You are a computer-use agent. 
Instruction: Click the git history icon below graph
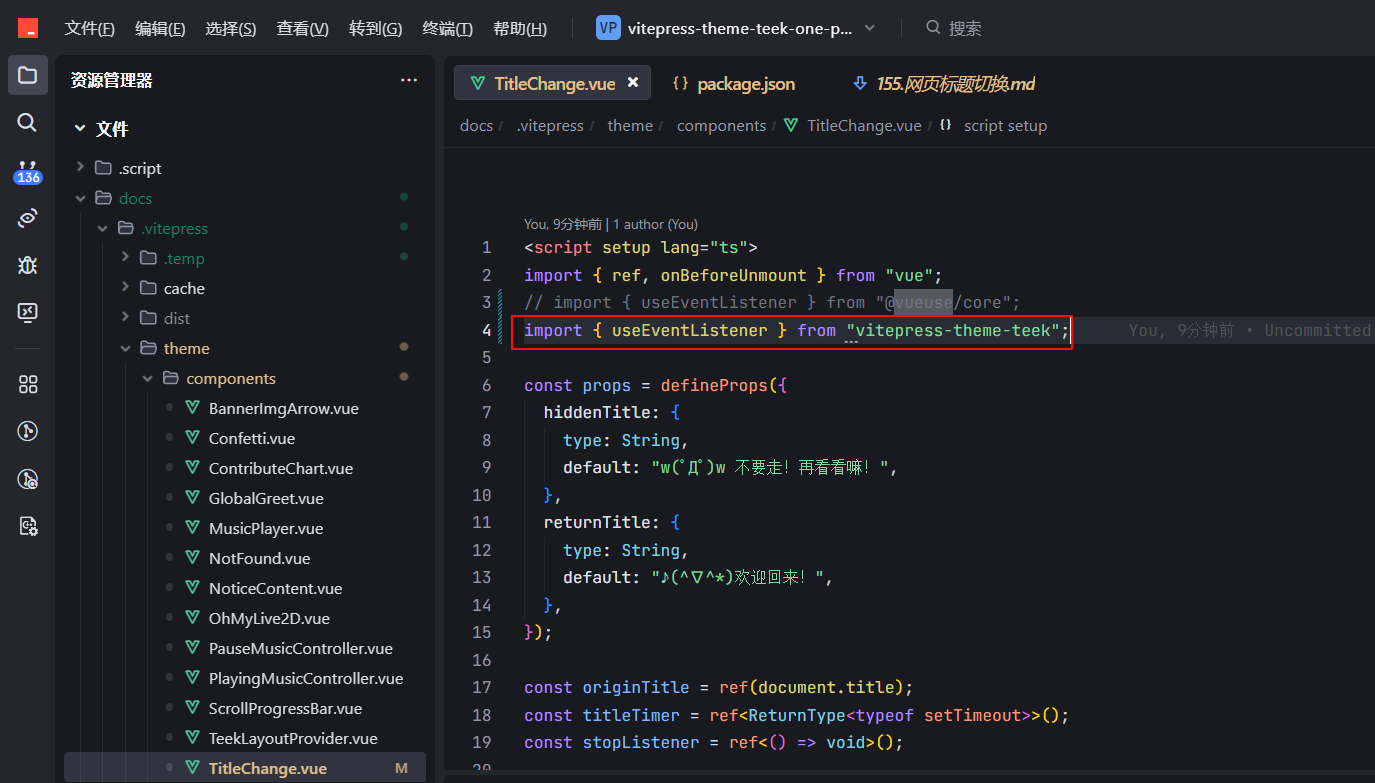[28, 479]
